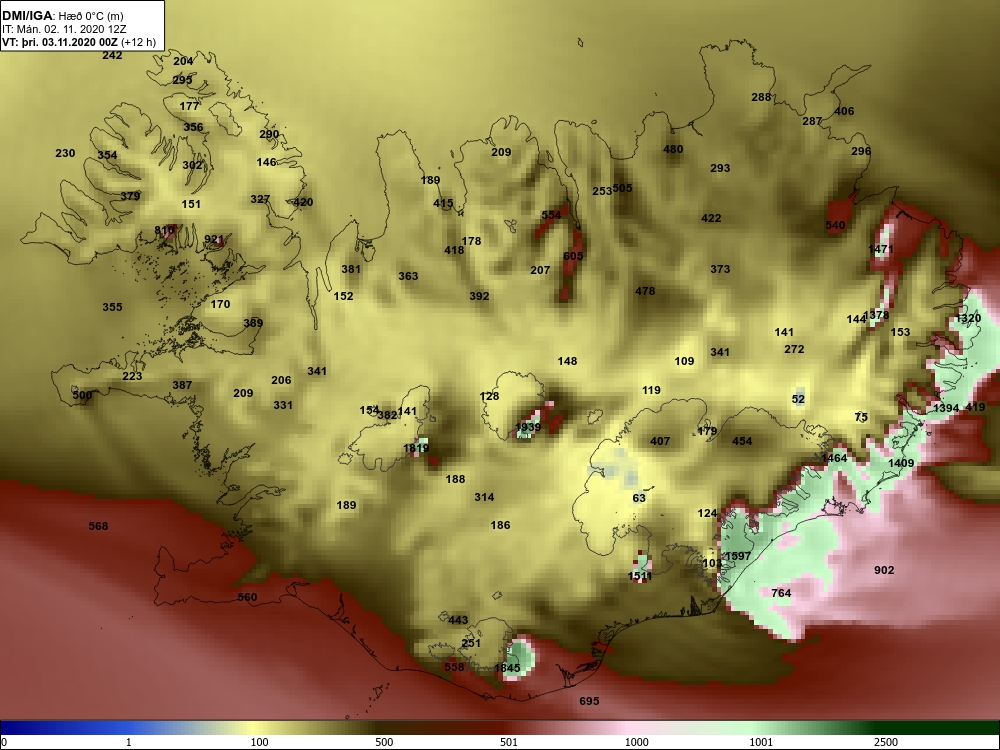Click the 314 map value

tap(484, 497)
